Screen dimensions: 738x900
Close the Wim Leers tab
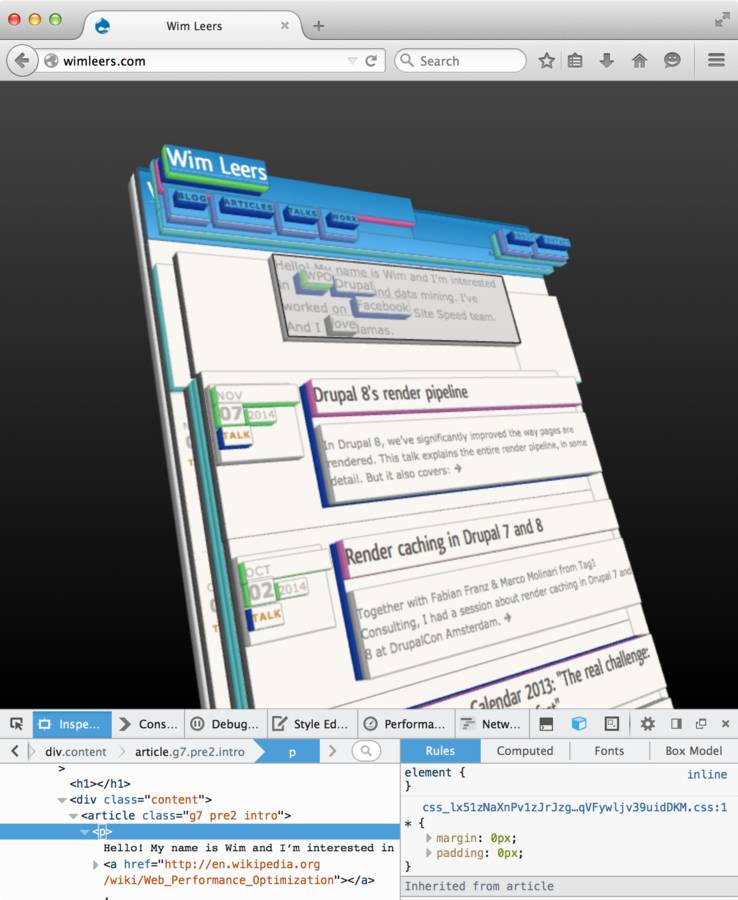point(285,26)
